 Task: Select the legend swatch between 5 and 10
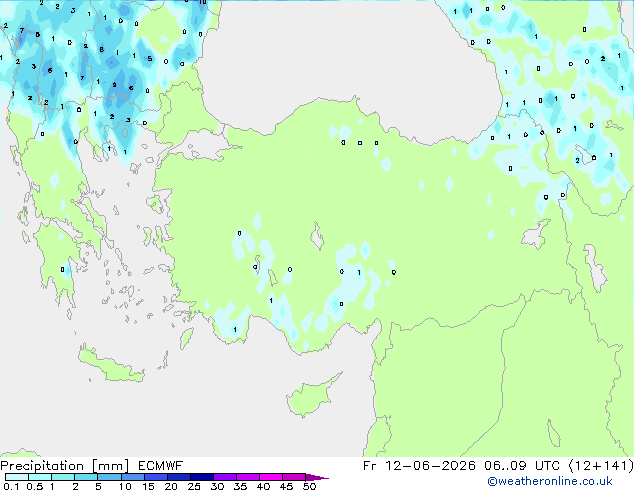pyautogui.click(x=109, y=477)
